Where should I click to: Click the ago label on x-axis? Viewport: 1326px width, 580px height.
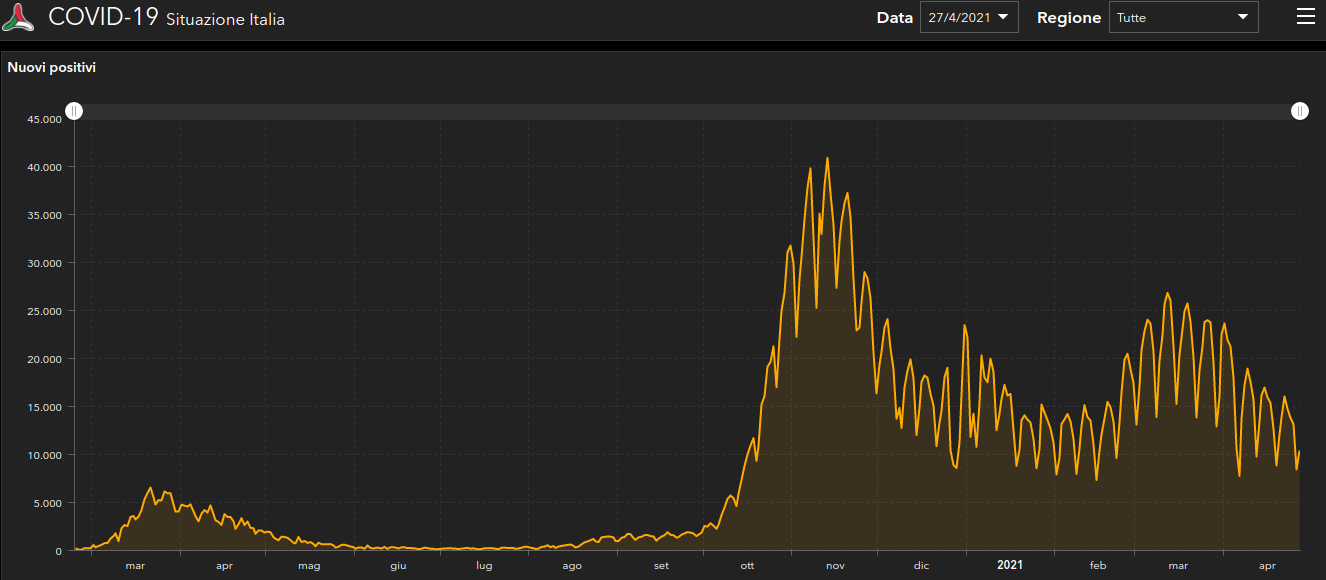(x=572, y=566)
